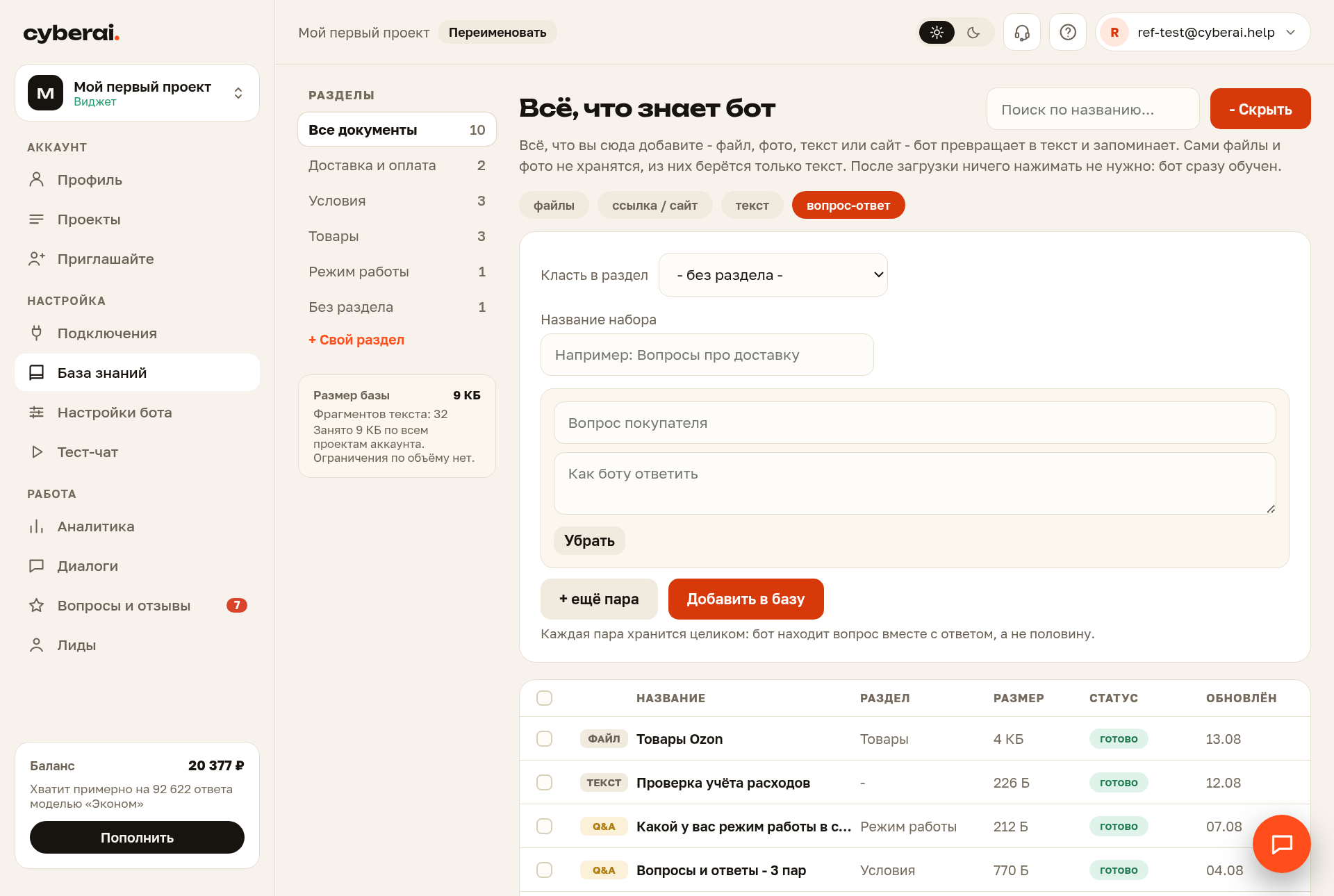The height and width of the screenshot is (896, 1334).
Task: Expand the Мой первый проект project switcher
Action: pyautogui.click(x=138, y=93)
